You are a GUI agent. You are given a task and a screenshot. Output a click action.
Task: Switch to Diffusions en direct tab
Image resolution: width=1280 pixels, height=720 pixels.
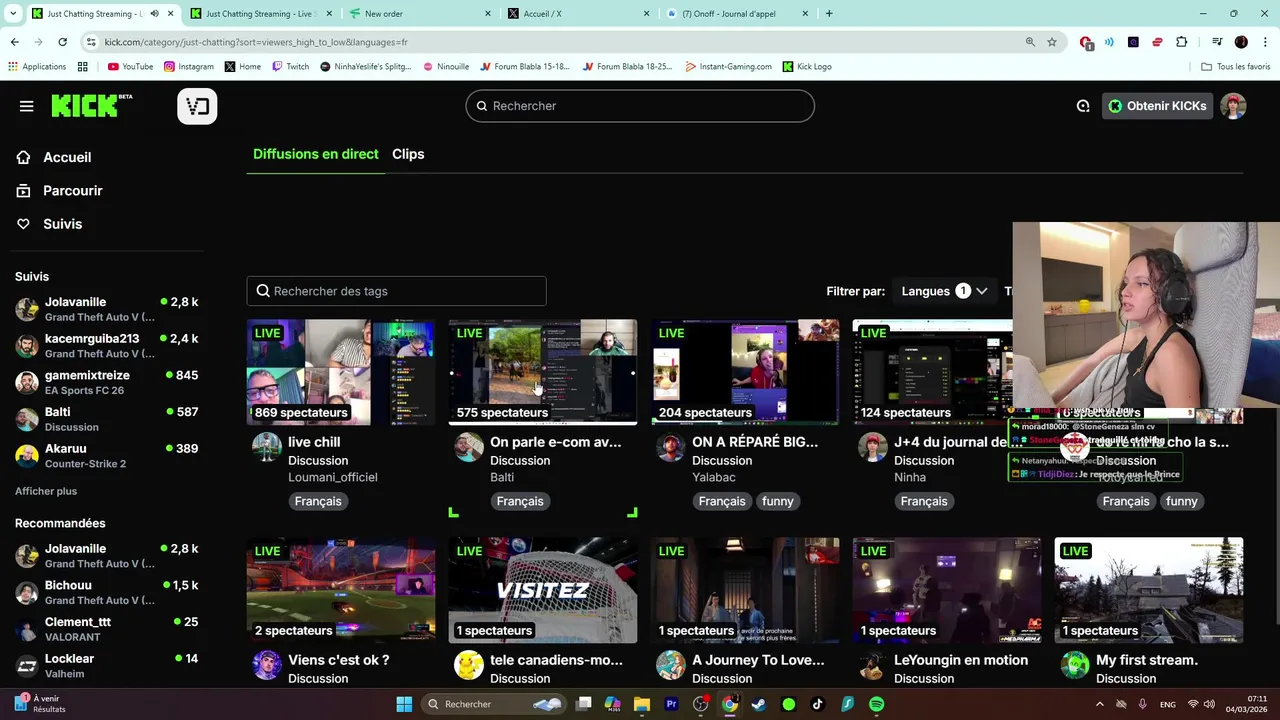coord(316,154)
